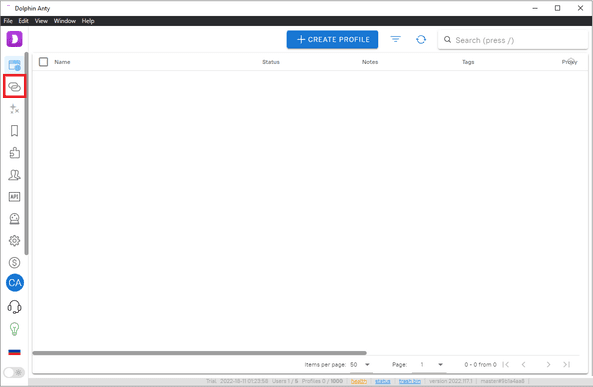Open the View menu
The width and height of the screenshot is (593, 387).
41,21
